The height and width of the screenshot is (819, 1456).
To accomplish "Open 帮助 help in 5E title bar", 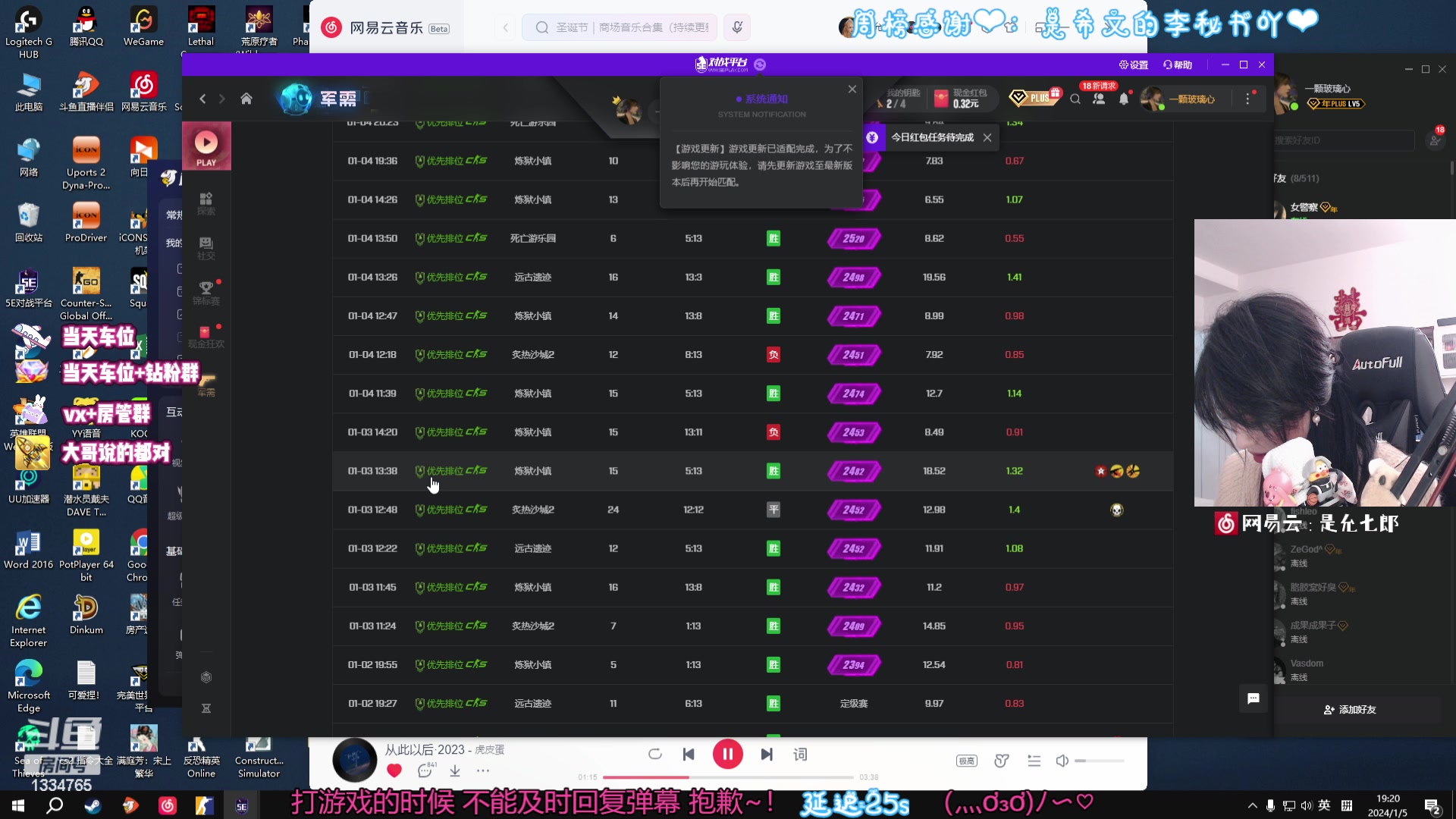I will [1178, 65].
